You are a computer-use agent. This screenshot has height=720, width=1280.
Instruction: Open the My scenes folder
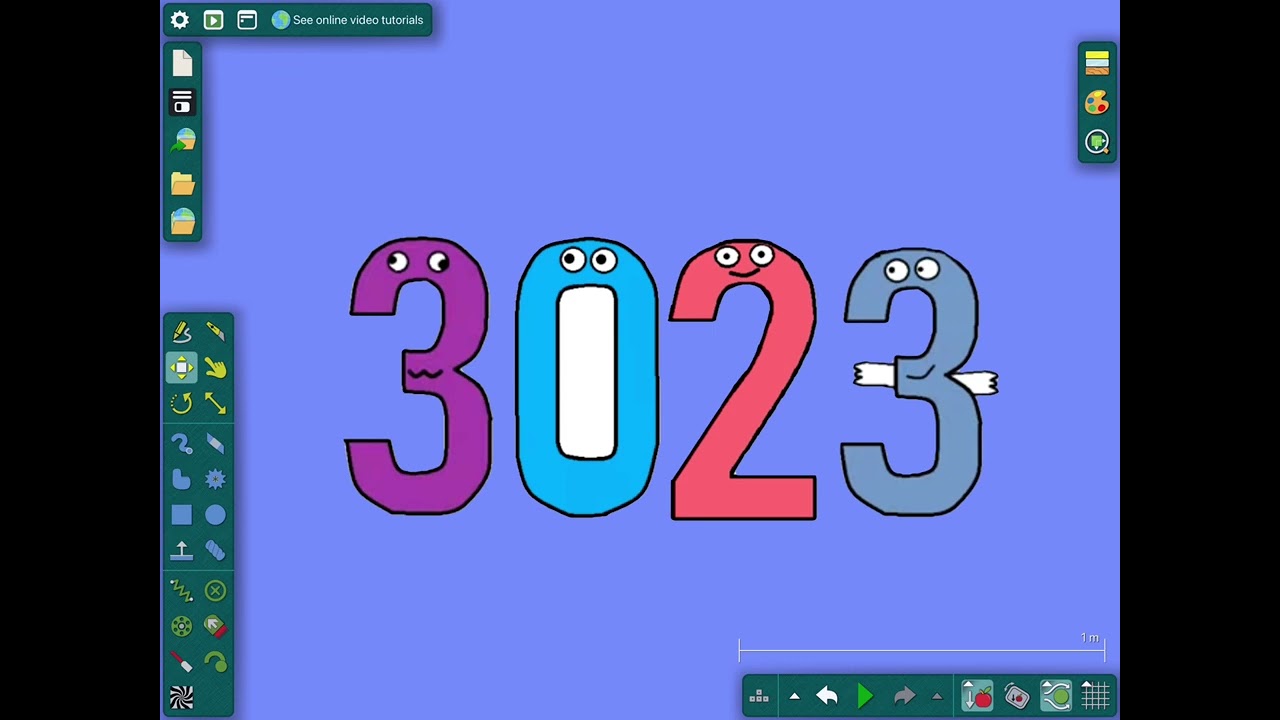click(182, 183)
